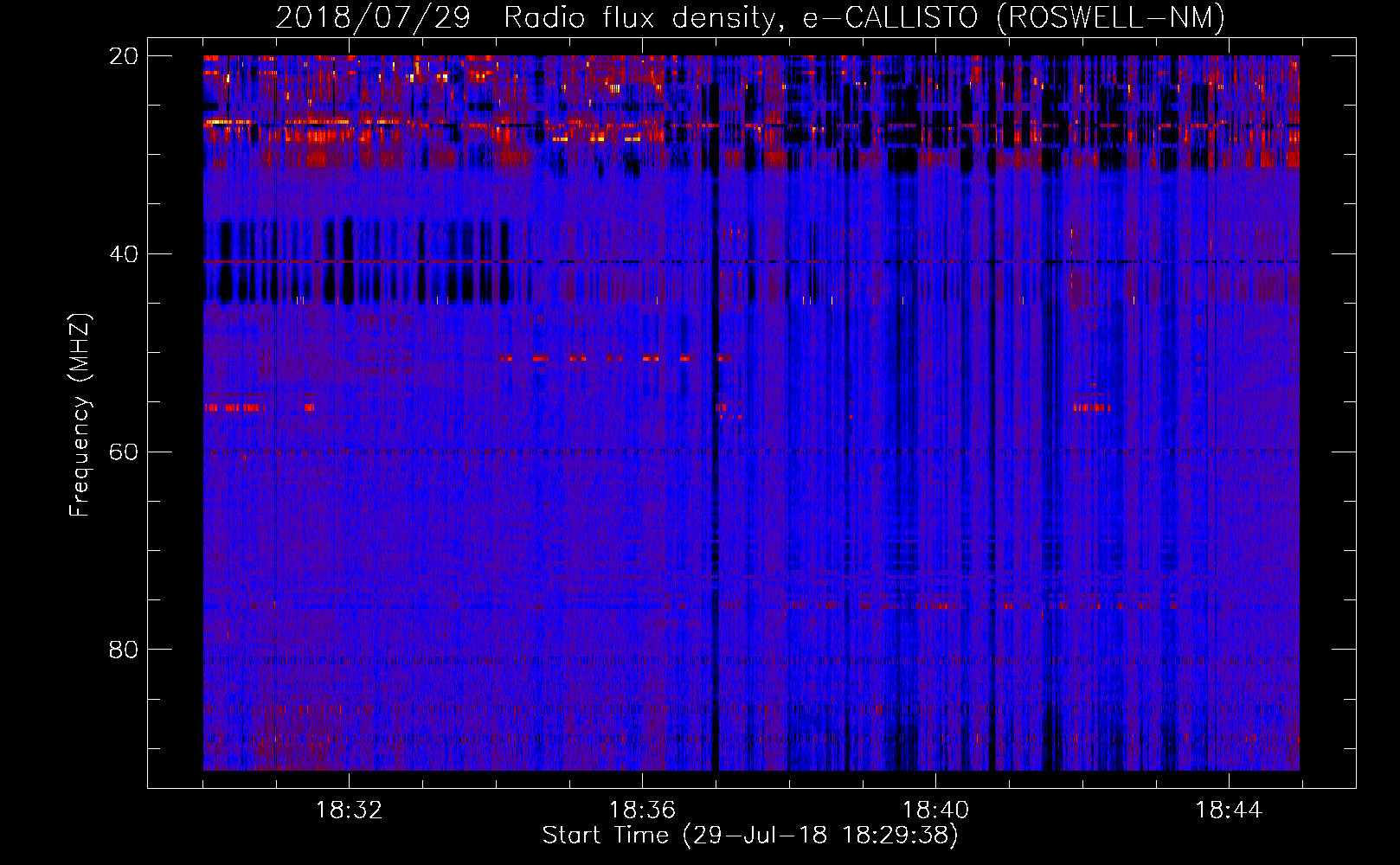Click the 'Start Time (29-Jul-18 18:29:38)' x-axis label
Image resolution: width=1400 pixels, height=865 pixels.
(750, 836)
